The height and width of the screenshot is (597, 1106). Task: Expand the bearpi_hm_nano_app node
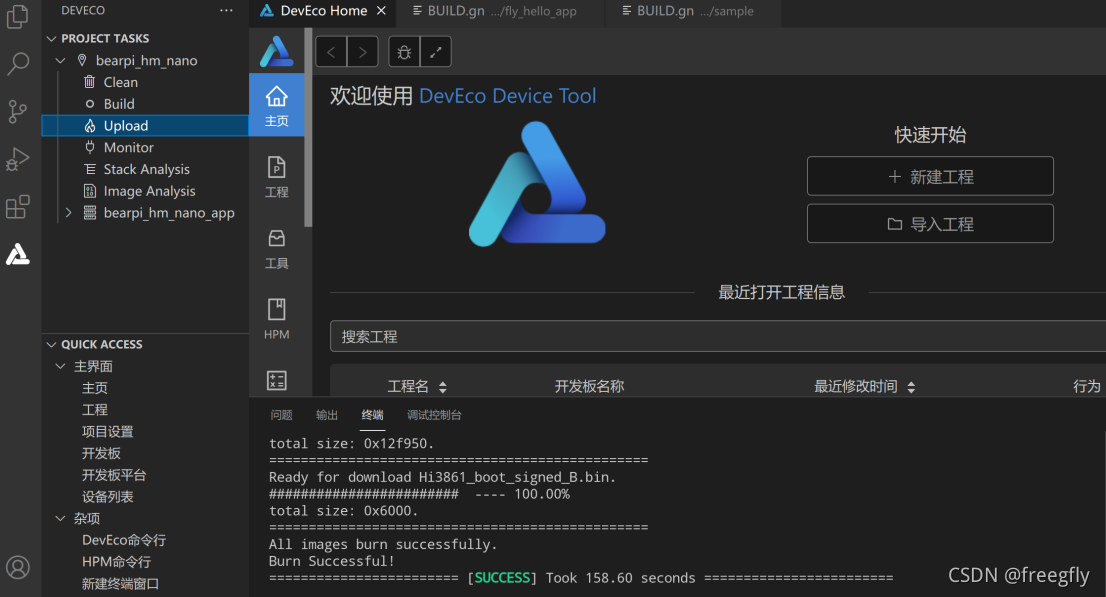tap(68, 212)
